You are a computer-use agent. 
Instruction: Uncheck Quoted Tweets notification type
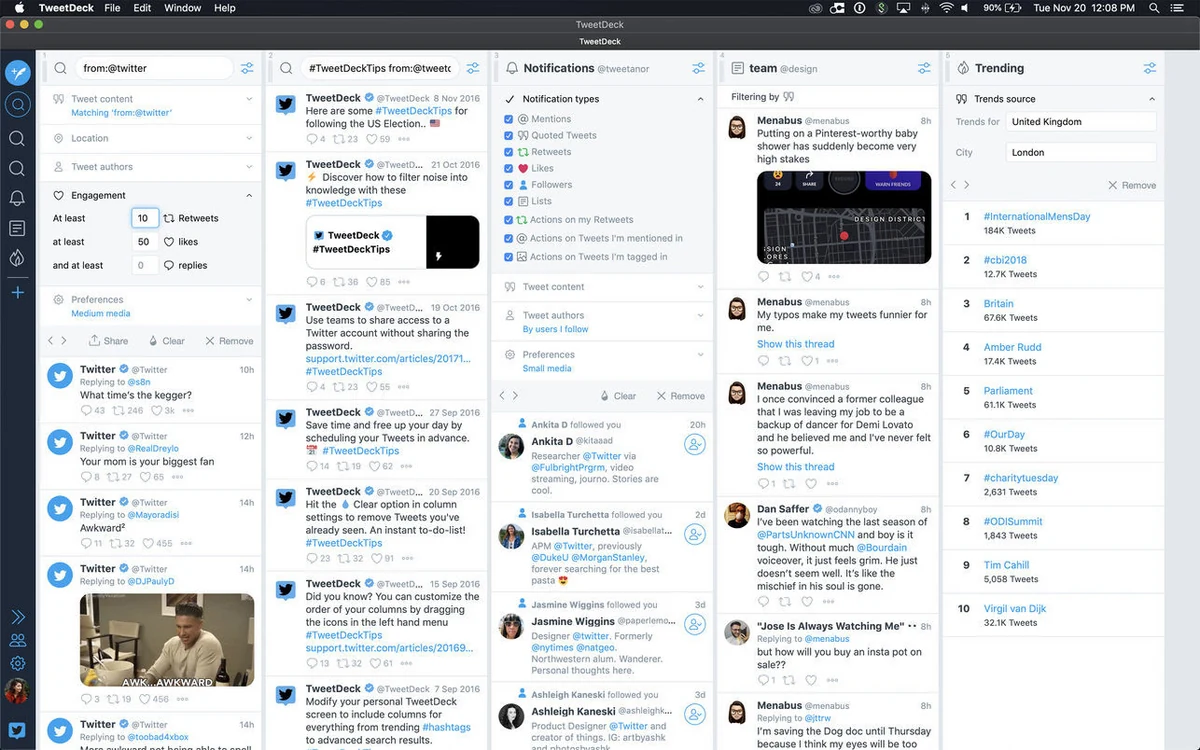click(x=509, y=135)
